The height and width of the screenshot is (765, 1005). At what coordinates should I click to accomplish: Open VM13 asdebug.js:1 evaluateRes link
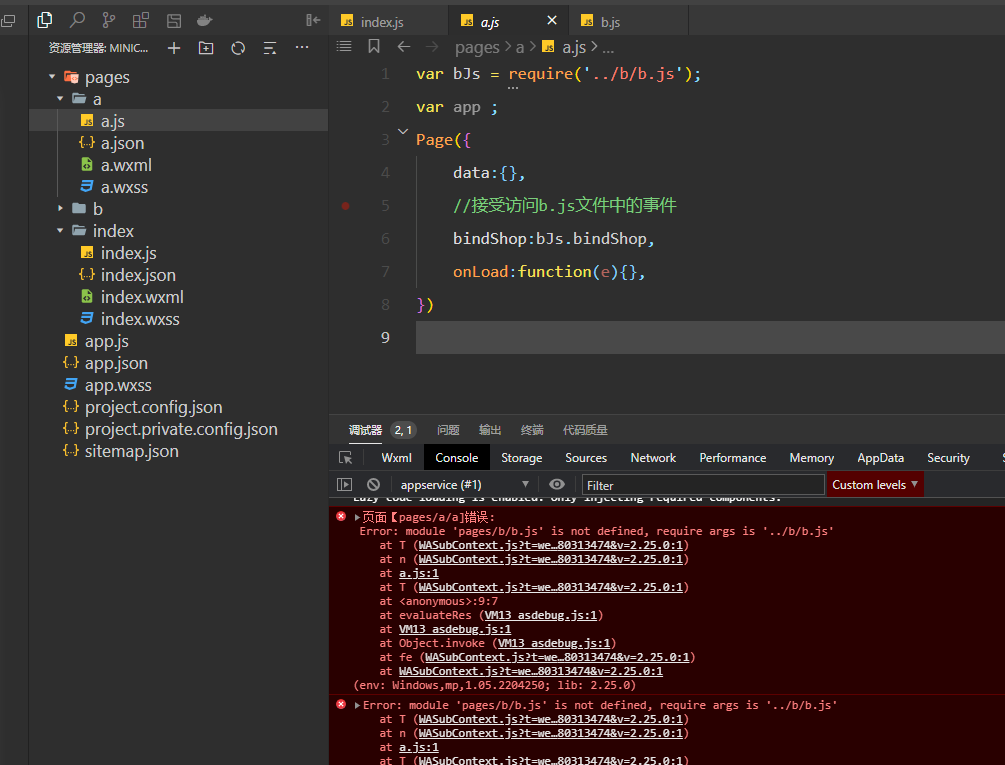540,615
